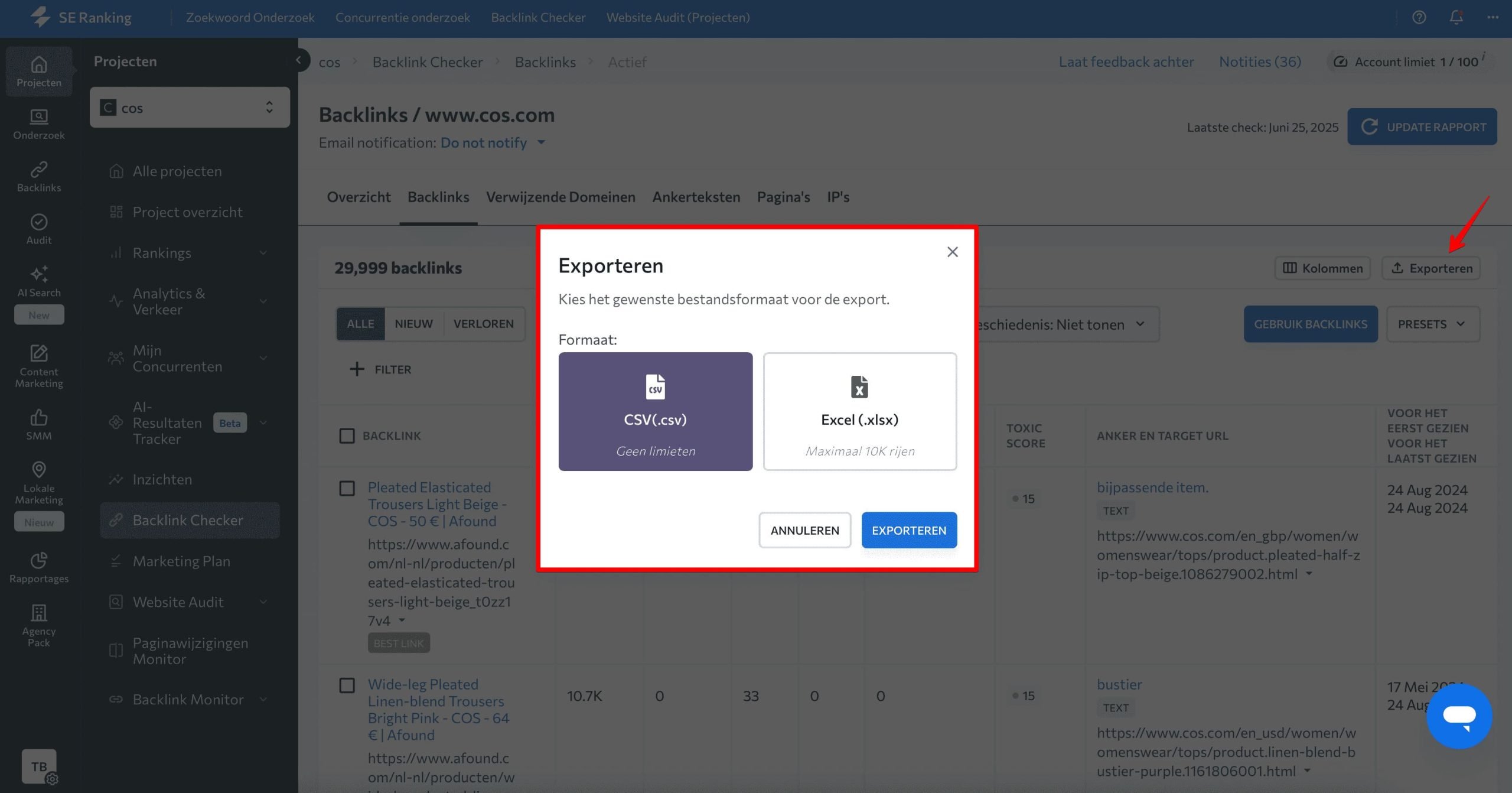Open Concurrentie onderzoek in top menu

click(x=403, y=17)
